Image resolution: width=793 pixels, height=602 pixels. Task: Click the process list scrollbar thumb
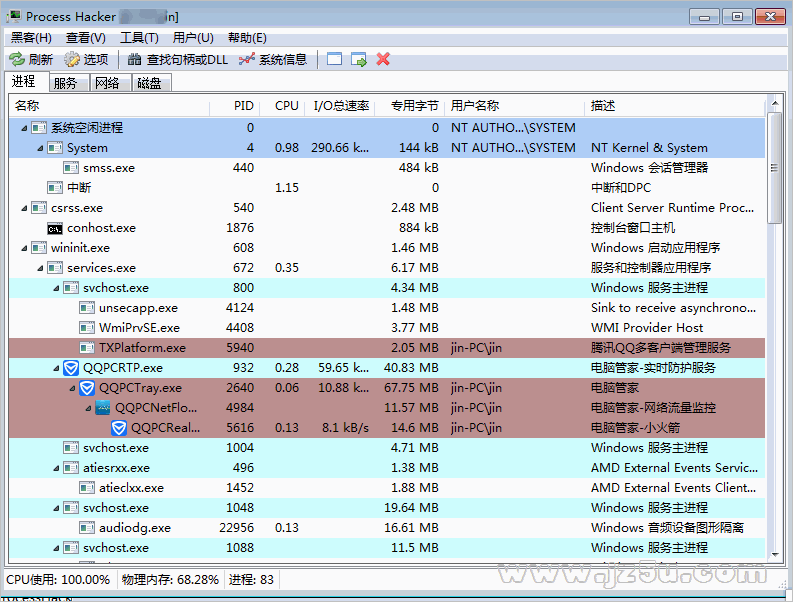tap(774, 168)
